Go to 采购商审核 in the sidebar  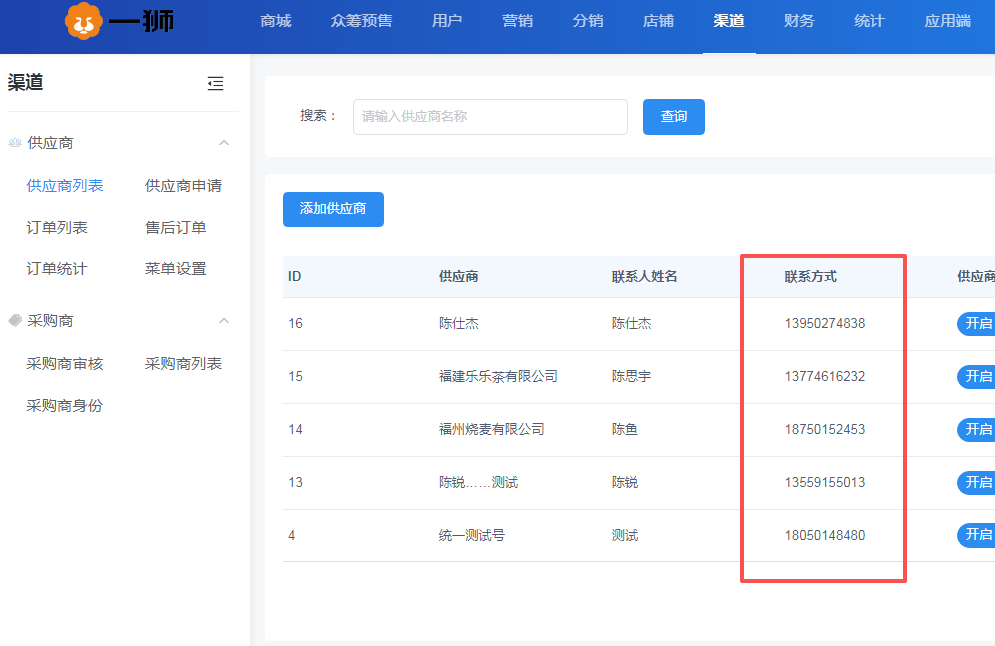(65, 364)
